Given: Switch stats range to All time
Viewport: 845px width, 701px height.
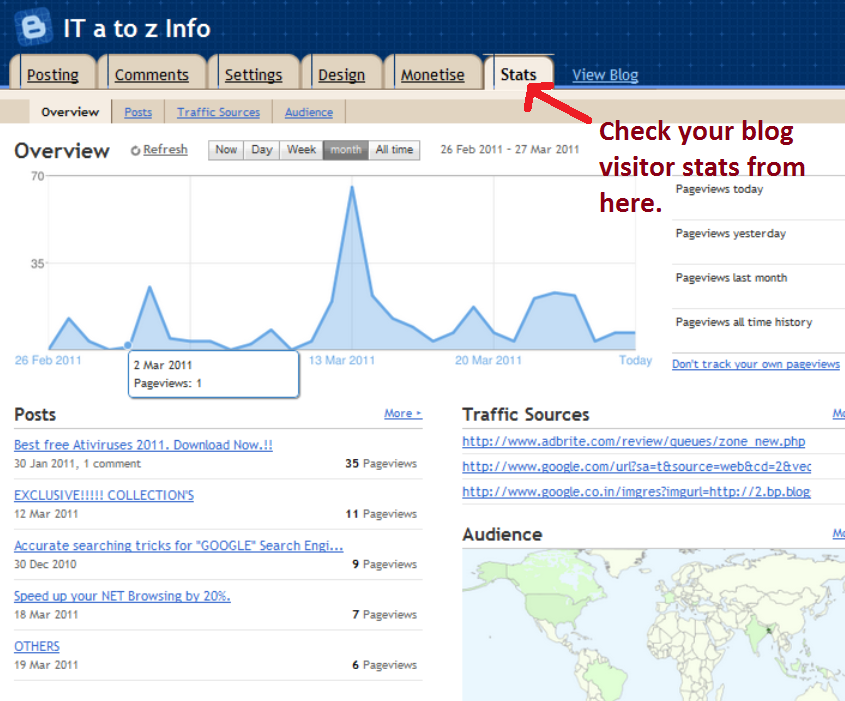Looking at the screenshot, I should 394,150.
